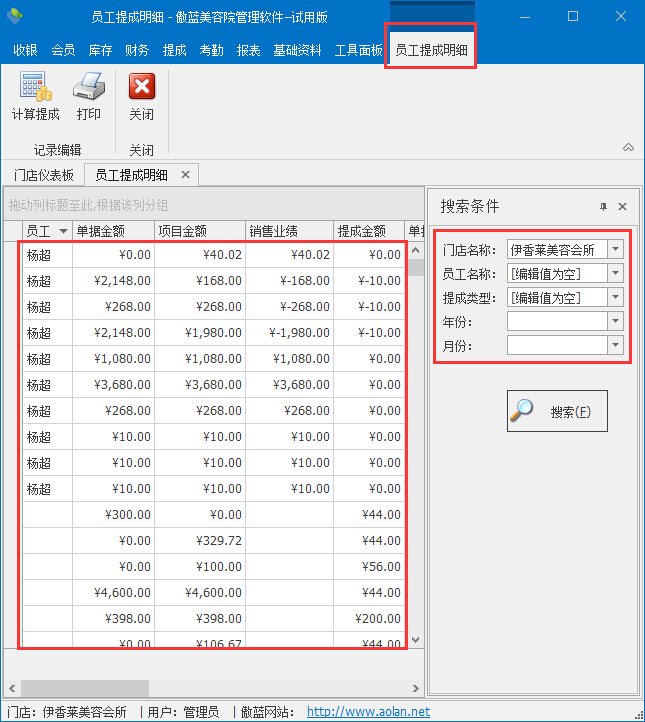Open the 年份 dropdown
This screenshot has width=645, height=722.
click(615, 321)
